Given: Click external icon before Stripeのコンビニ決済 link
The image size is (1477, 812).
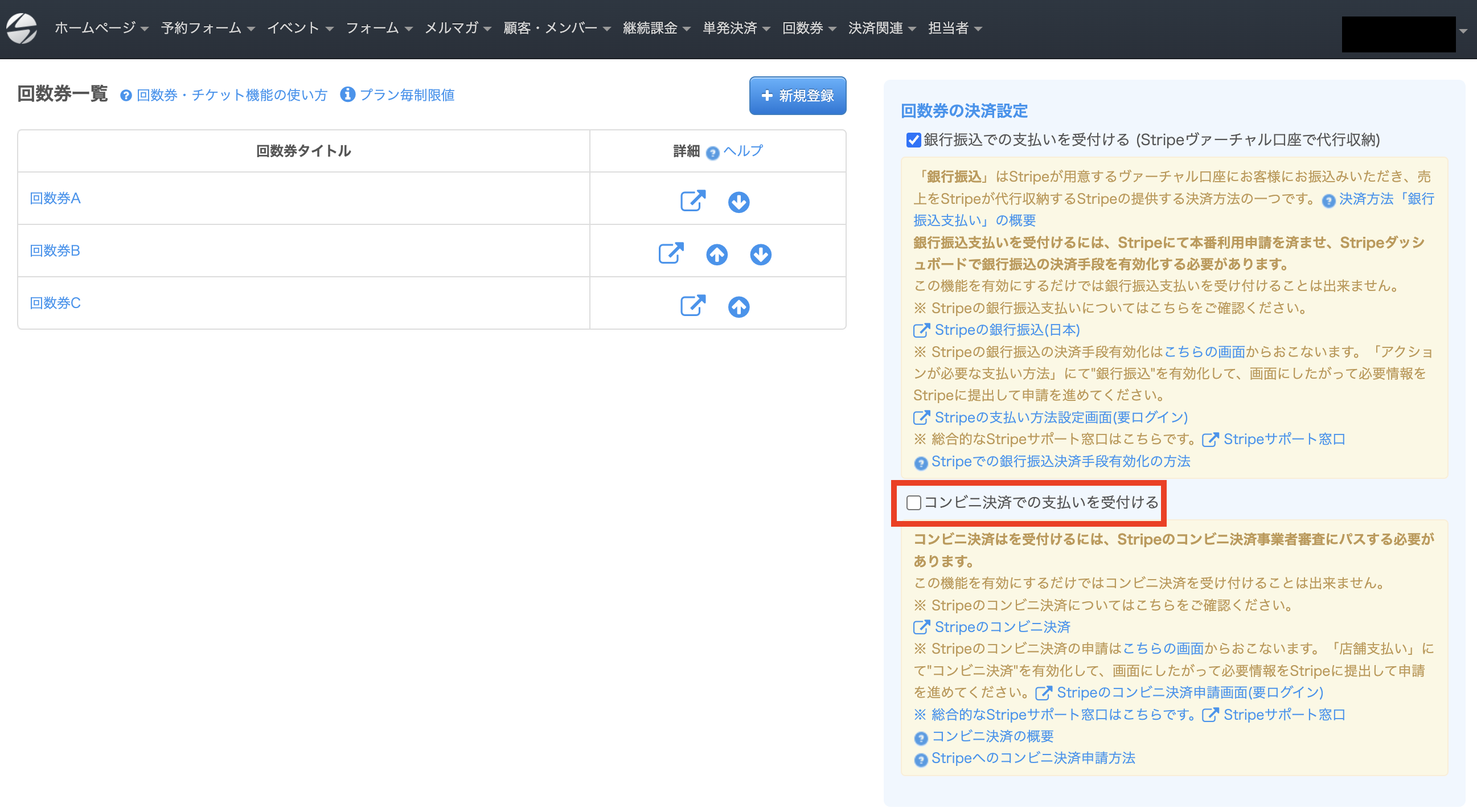Looking at the screenshot, I should (x=921, y=628).
